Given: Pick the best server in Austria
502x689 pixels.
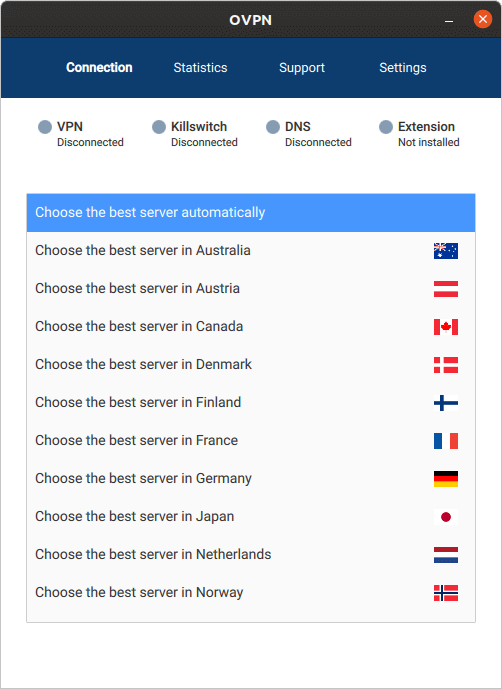Looking at the screenshot, I should coord(251,289).
